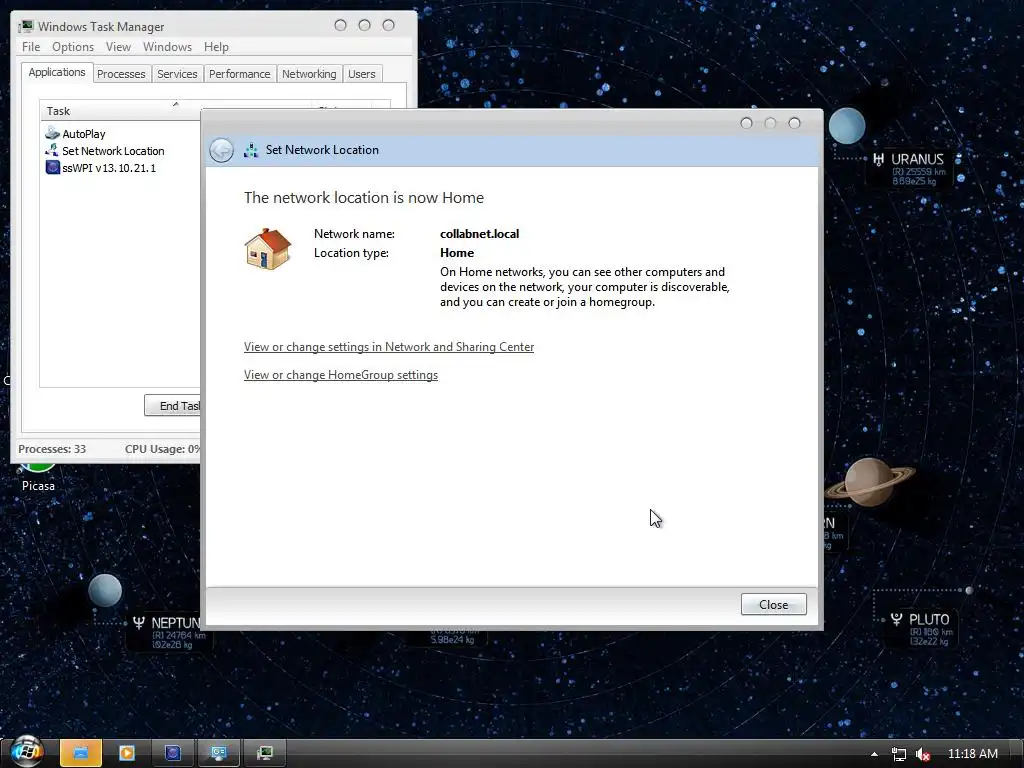Screen dimensions: 1024x768
Task: Select AutoPlay row text in task list
Action: (84, 134)
